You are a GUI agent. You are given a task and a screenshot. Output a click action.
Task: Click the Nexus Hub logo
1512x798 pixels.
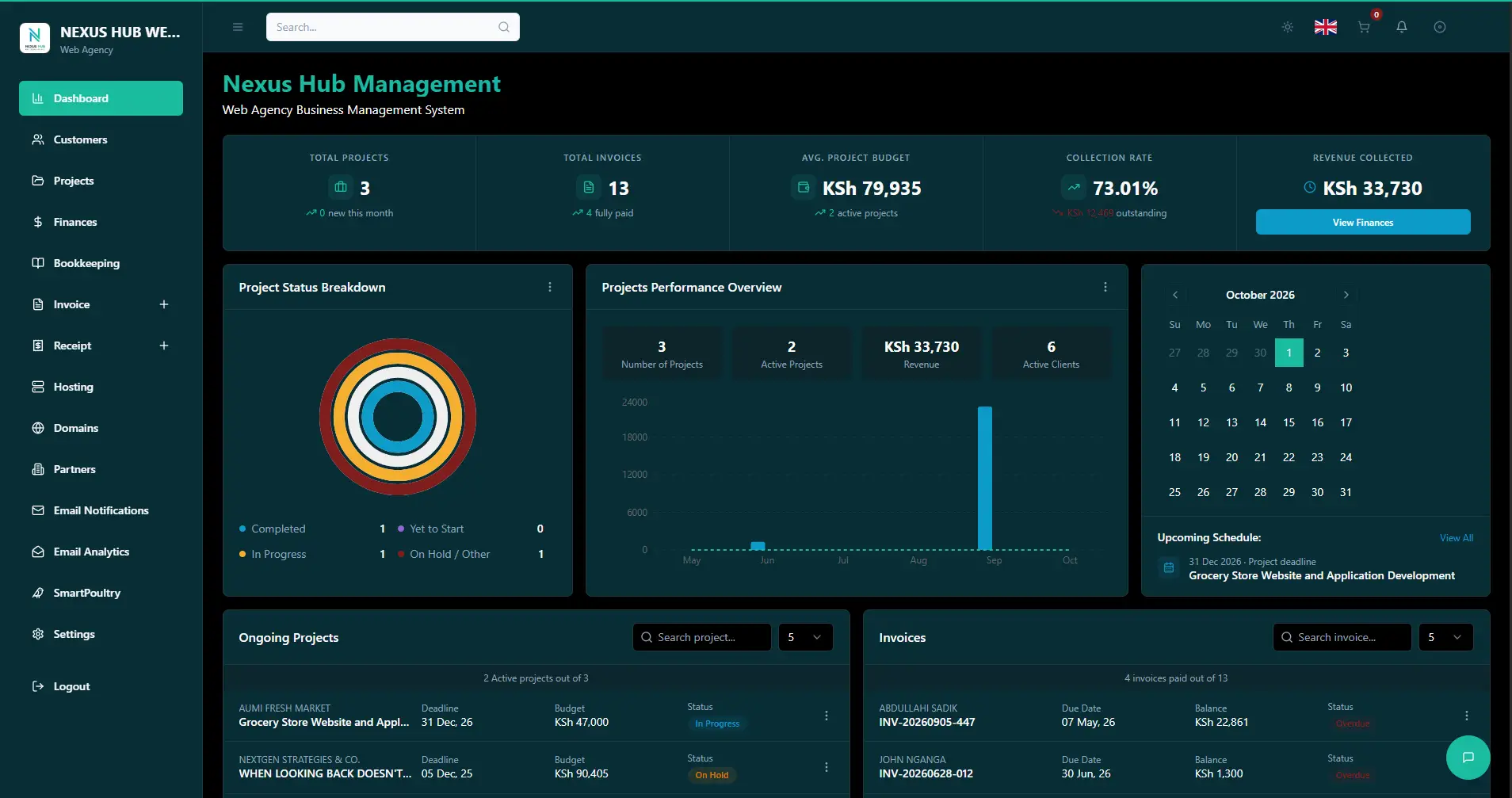coord(34,37)
